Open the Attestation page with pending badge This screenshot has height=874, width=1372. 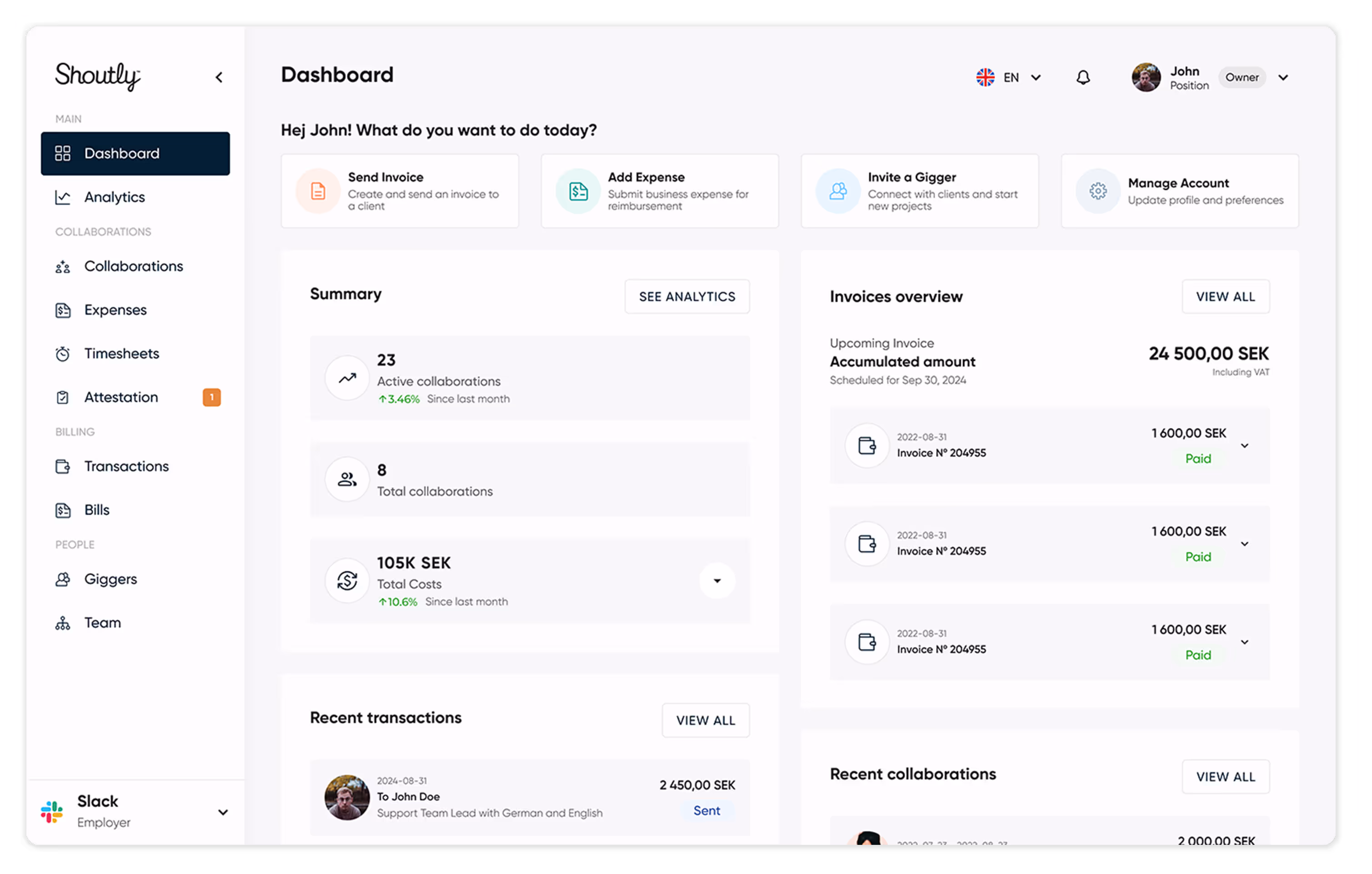click(x=121, y=397)
